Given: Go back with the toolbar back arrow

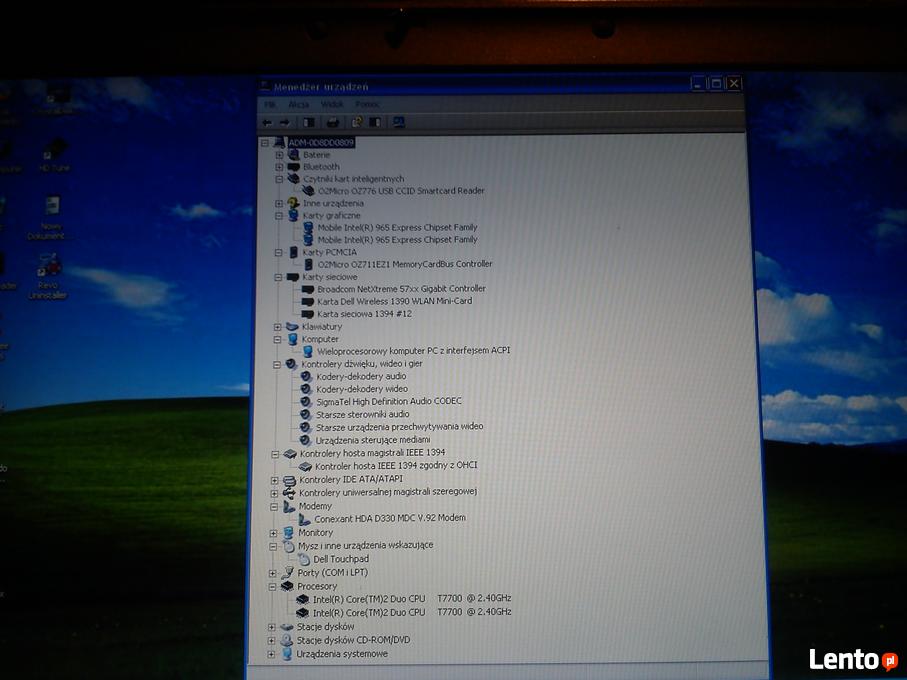Looking at the screenshot, I should click(267, 123).
